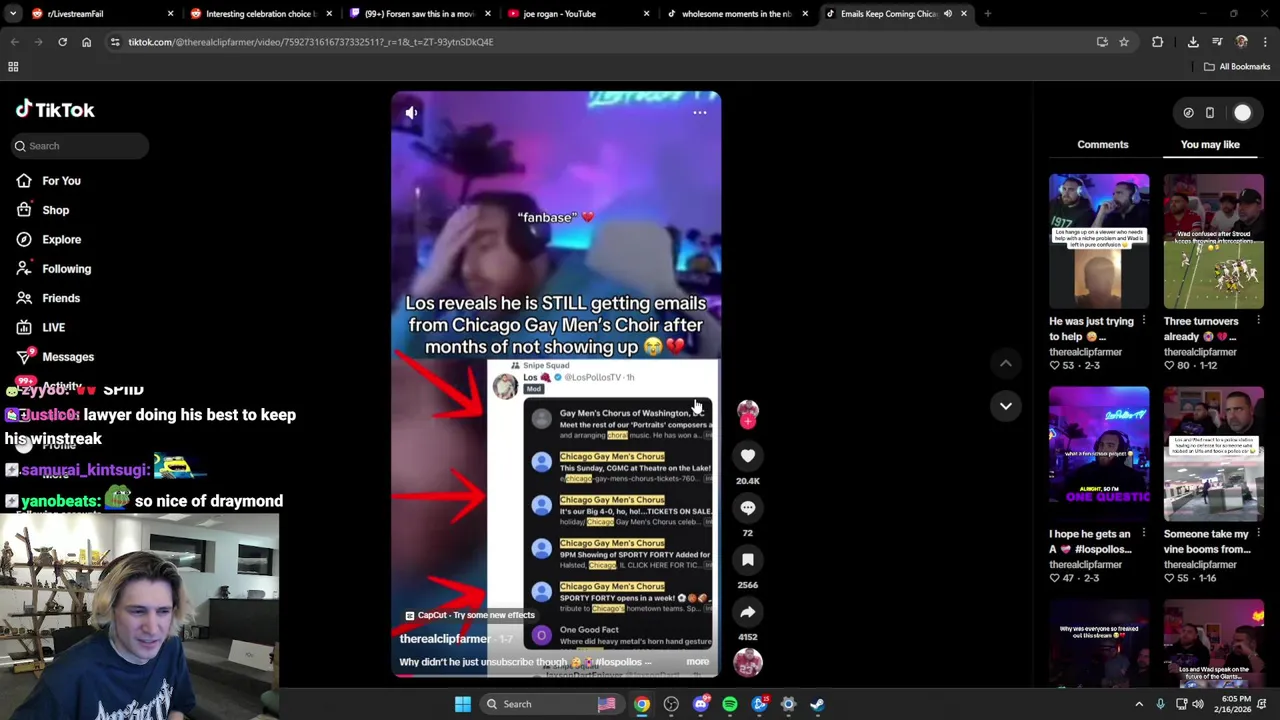
Task: Open Spotify from the taskbar
Action: pos(729,704)
